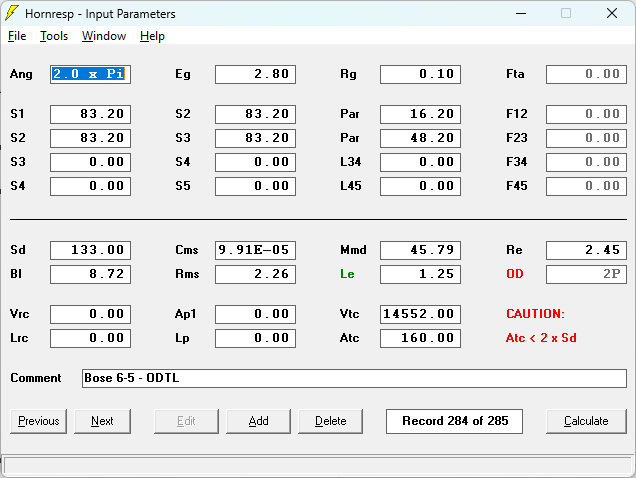Click the F34 field
Image resolution: width=636 pixels, height=478 pixels.
[586, 162]
